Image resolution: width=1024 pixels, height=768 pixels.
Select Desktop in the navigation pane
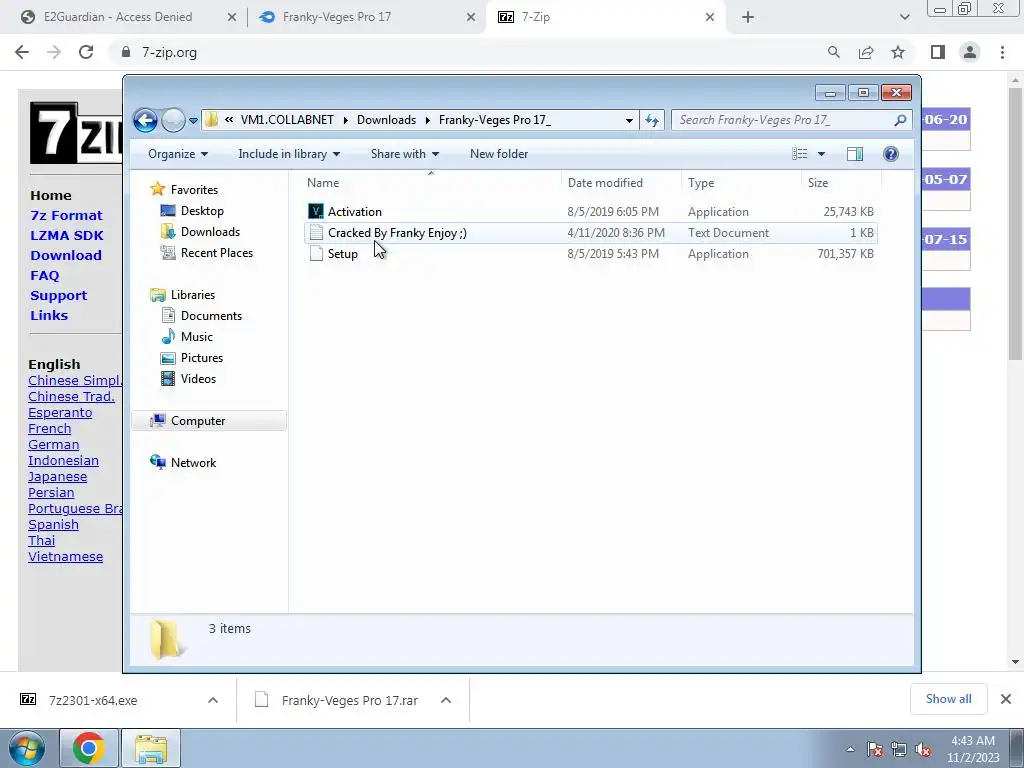[202, 211]
